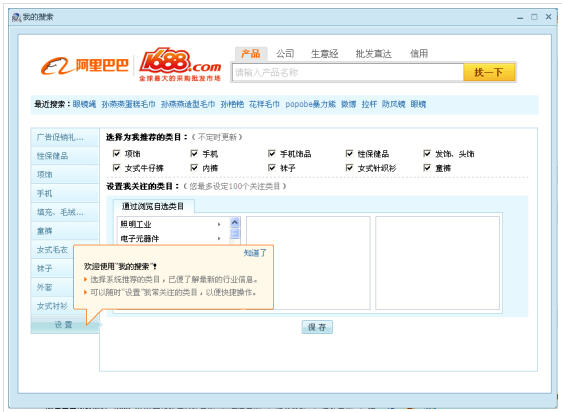Toggle the 童裤 recommended category checkbox
The image size is (562, 412).
coord(427,167)
